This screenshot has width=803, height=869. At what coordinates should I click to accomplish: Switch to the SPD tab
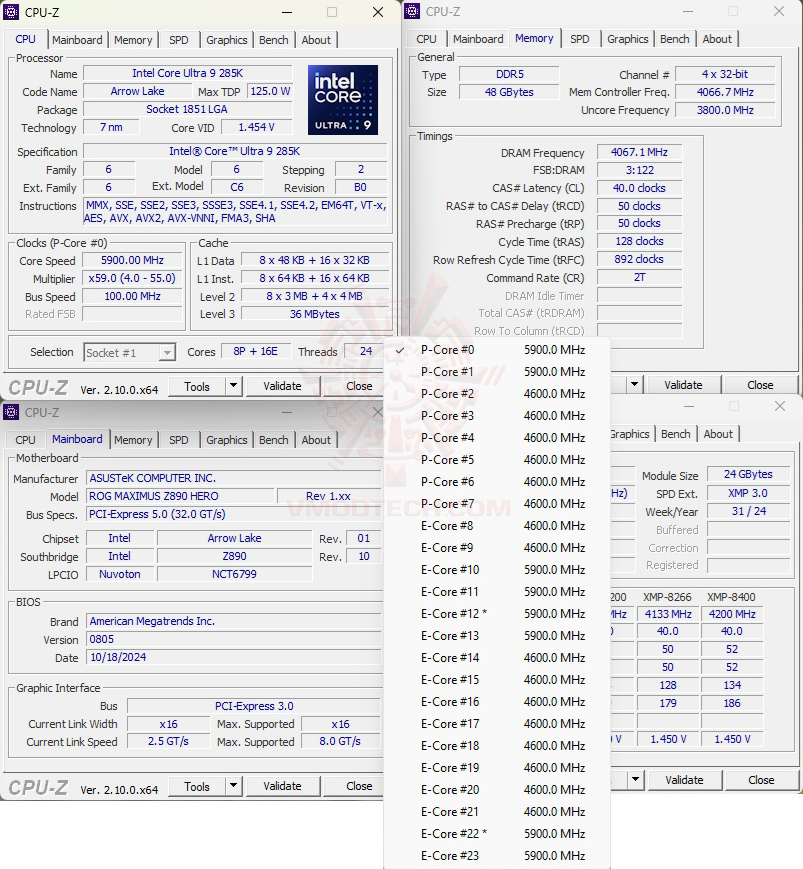(179, 40)
